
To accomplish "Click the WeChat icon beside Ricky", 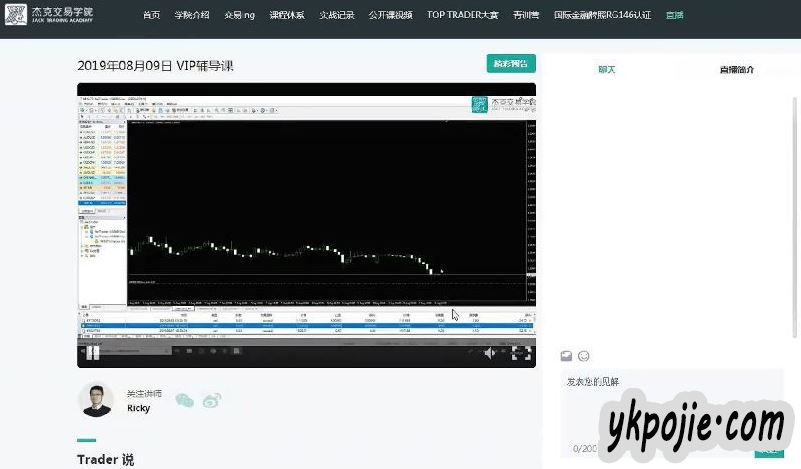I will point(185,400).
